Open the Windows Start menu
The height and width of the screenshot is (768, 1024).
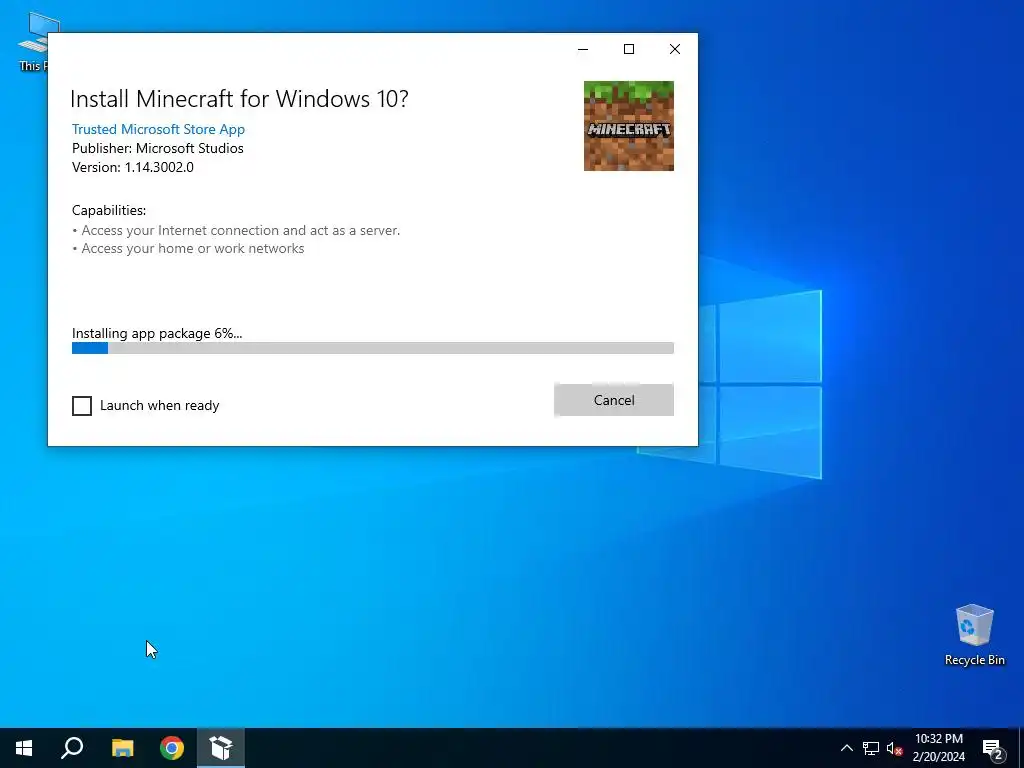[24, 748]
